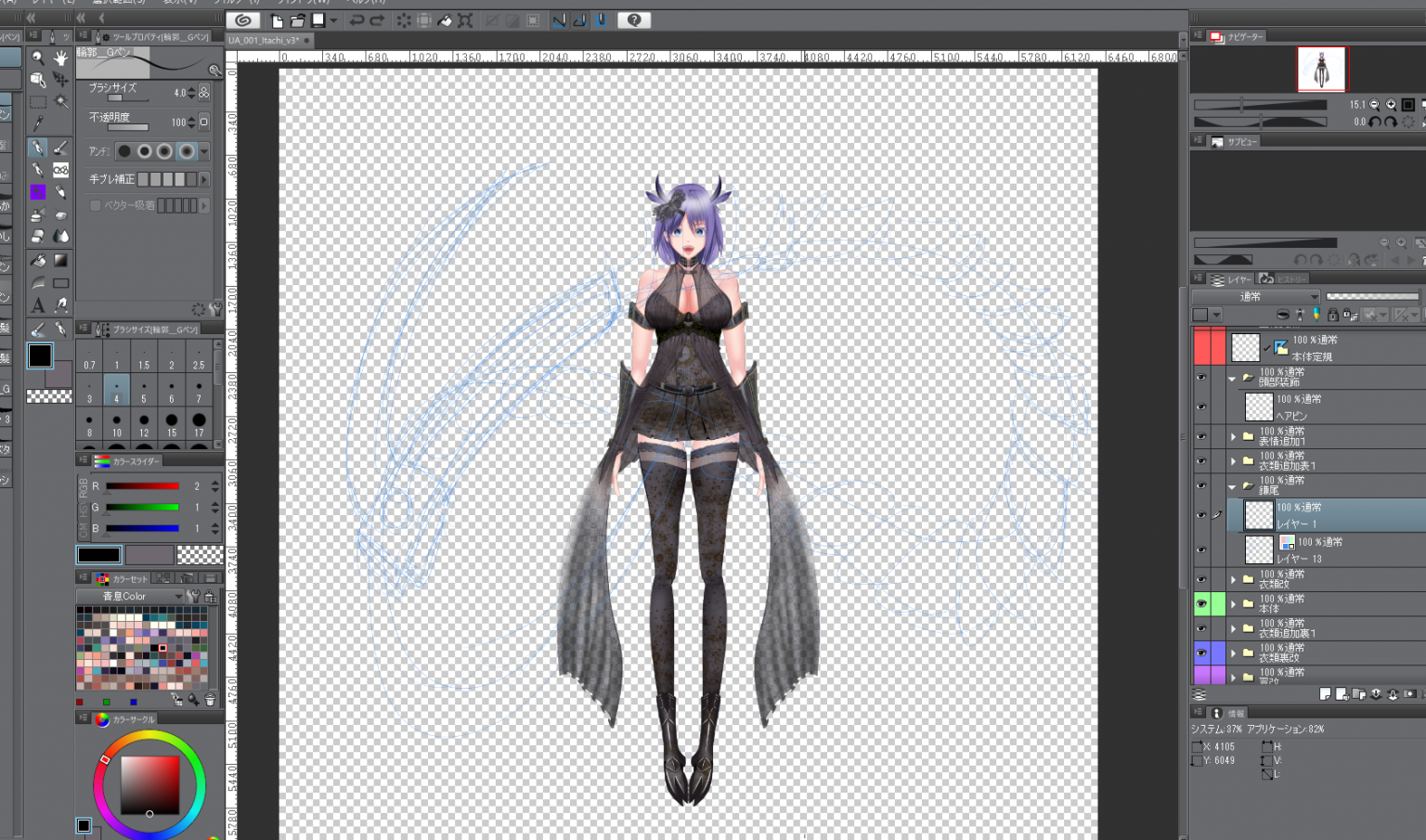Viewport: 1426px width, 840px height.
Task: Toggle visibility of レイヤー 13
Action: pyautogui.click(x=1201, y=549)
